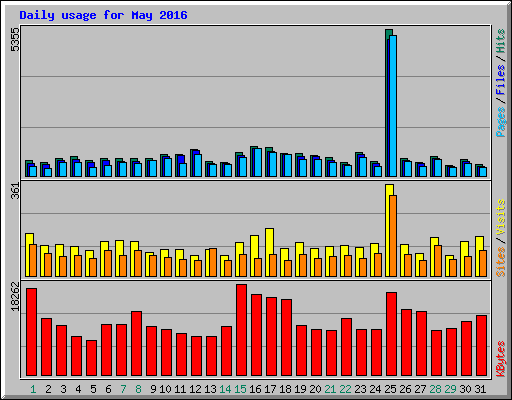
Task: Click the day 19 axis label
Action: (x=300, y=389)
